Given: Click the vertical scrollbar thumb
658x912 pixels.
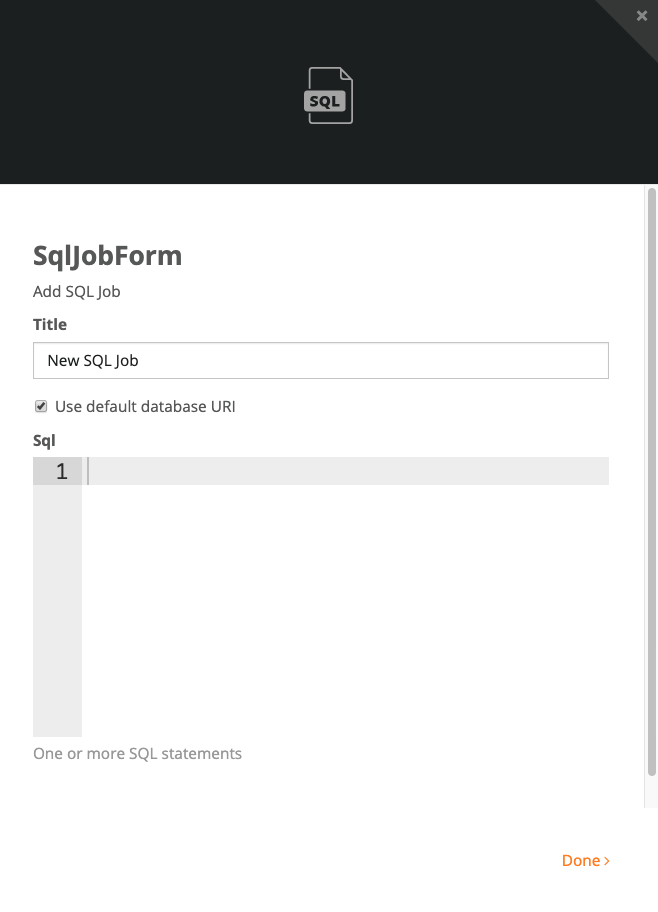Looking at the screenshot, I should [x=651, y=480].
